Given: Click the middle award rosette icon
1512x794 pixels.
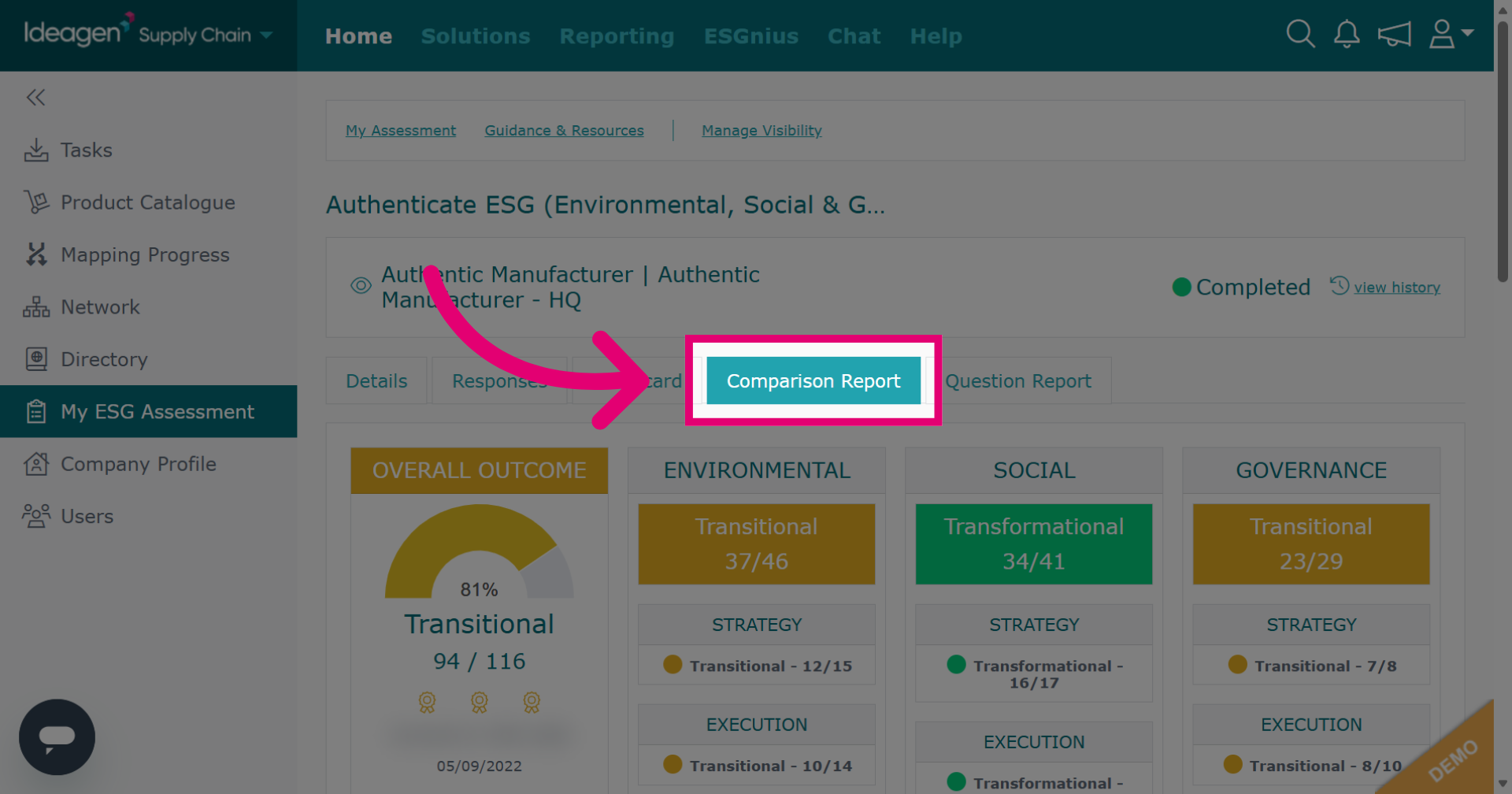Looking at the screenshot, I should (479, 702).
